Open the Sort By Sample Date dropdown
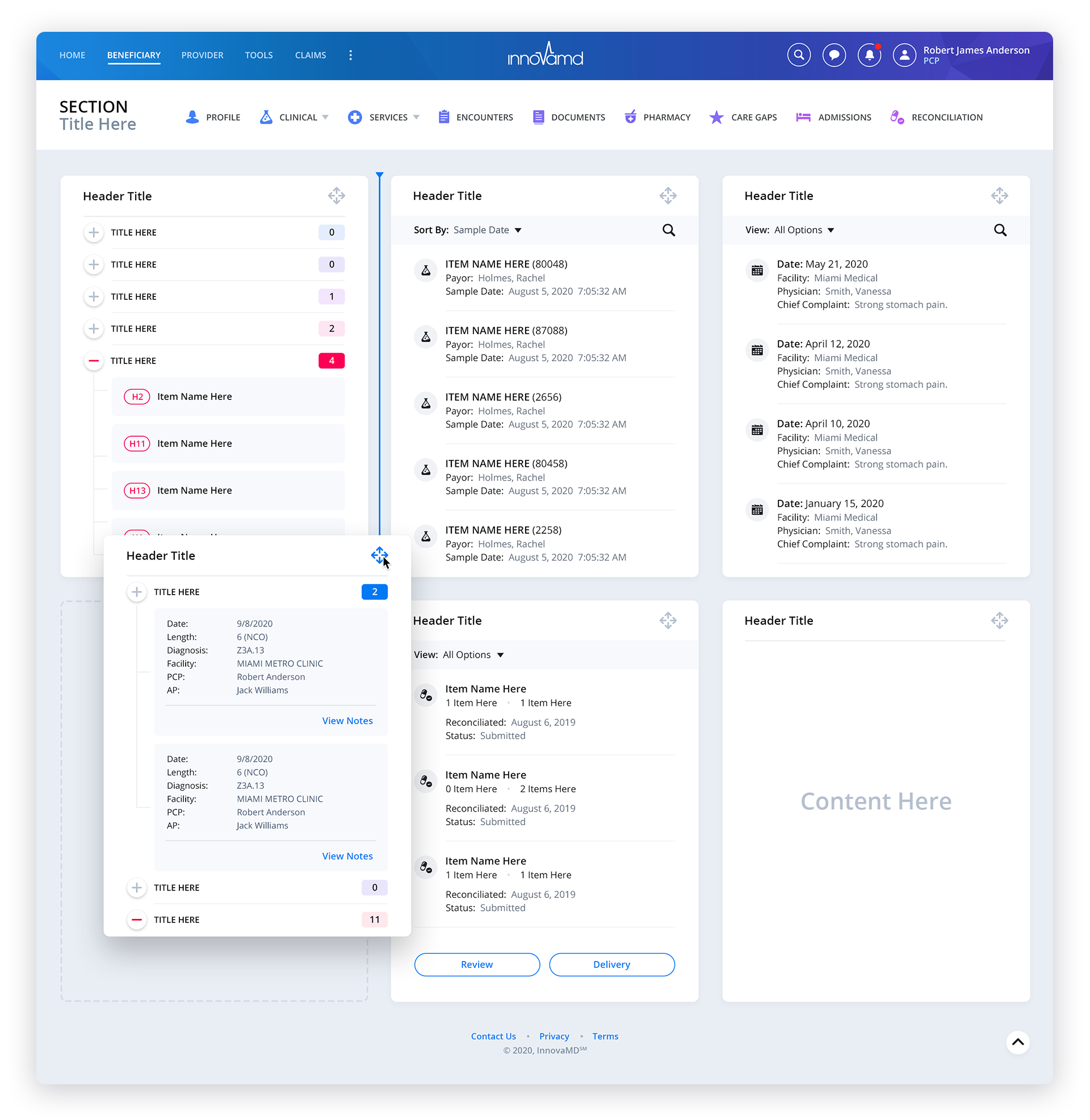Viewport: 1090px width, 1120px height. (x=487, y=230)
